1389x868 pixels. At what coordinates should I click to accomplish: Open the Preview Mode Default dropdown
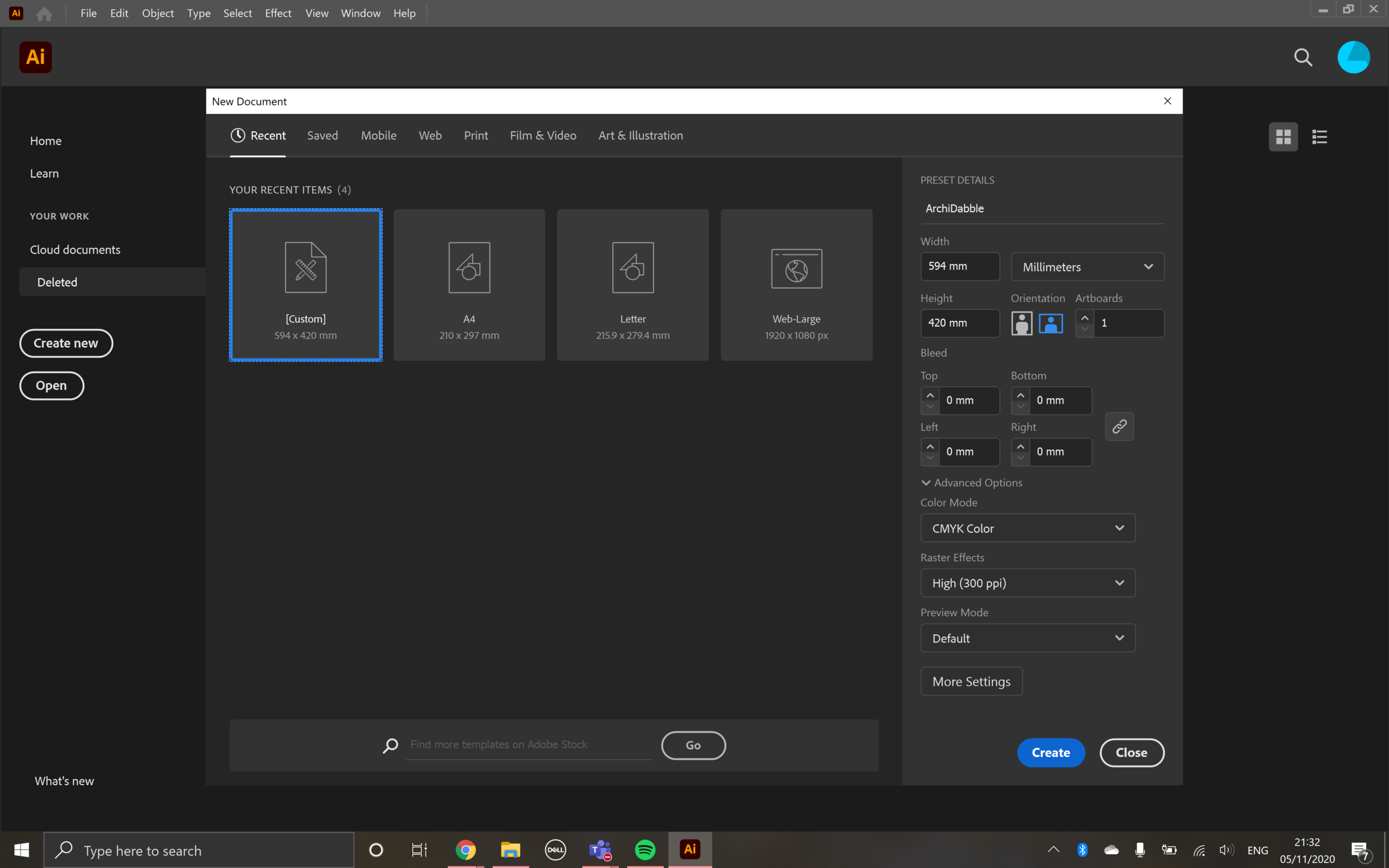coord(1028,639)
